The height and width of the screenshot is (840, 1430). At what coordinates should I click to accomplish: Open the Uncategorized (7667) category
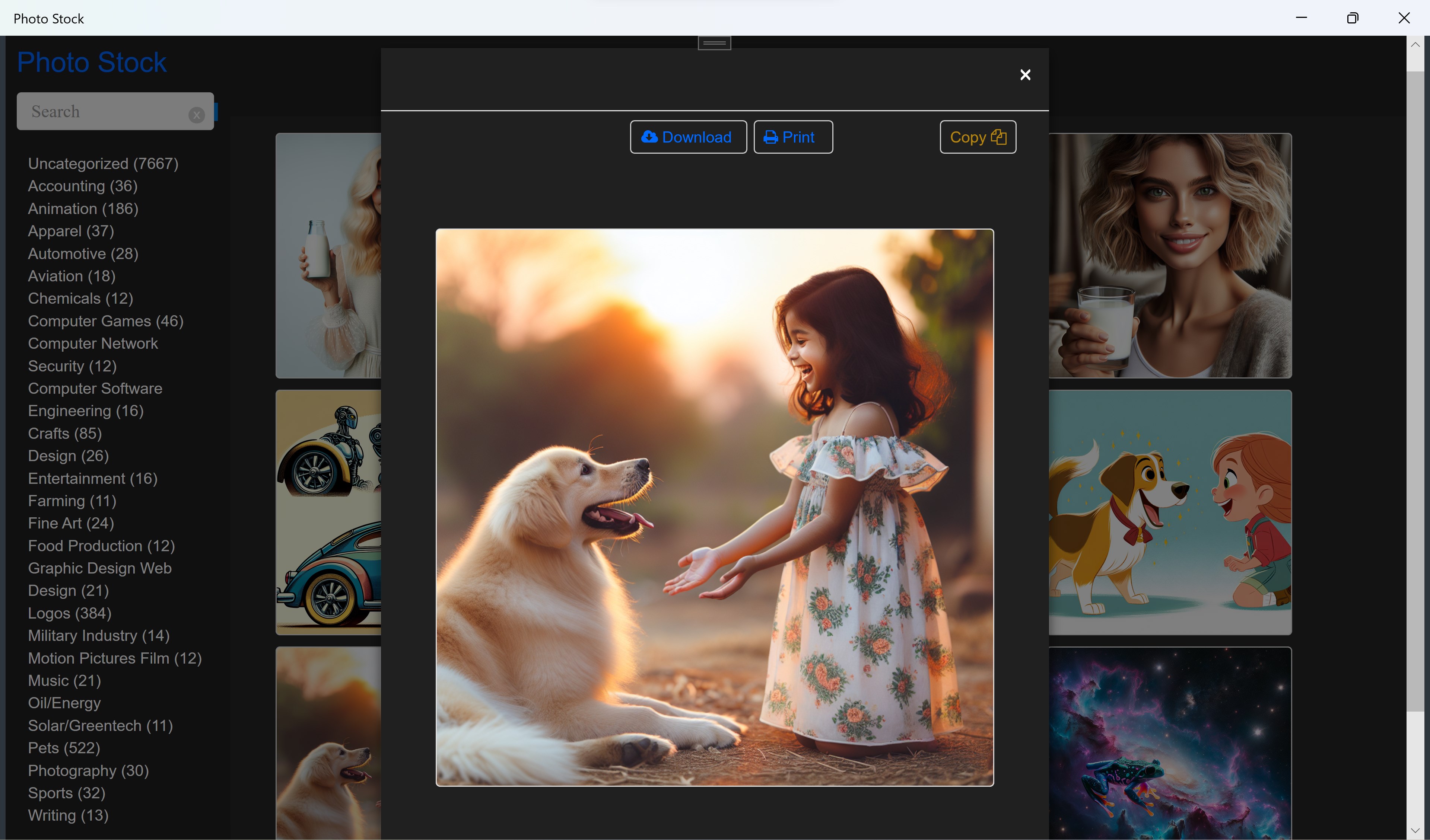(x=103, y=163)
